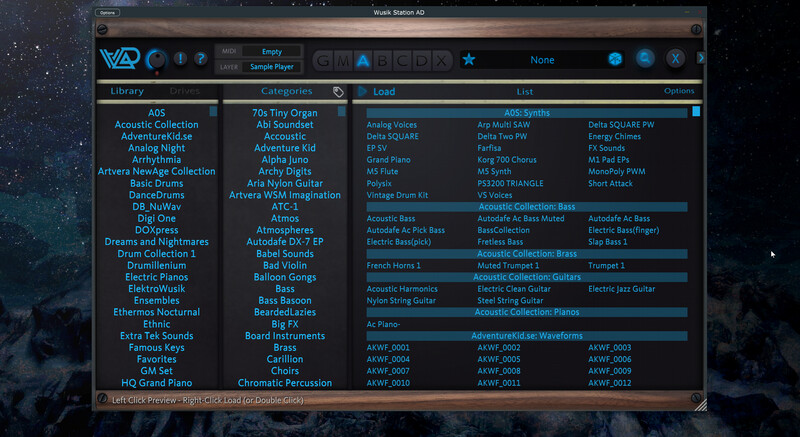The image size is (800, 437).
Task: Click the Library list scrollbar handle
Action: pyautogui.click(x=213, y=111)
